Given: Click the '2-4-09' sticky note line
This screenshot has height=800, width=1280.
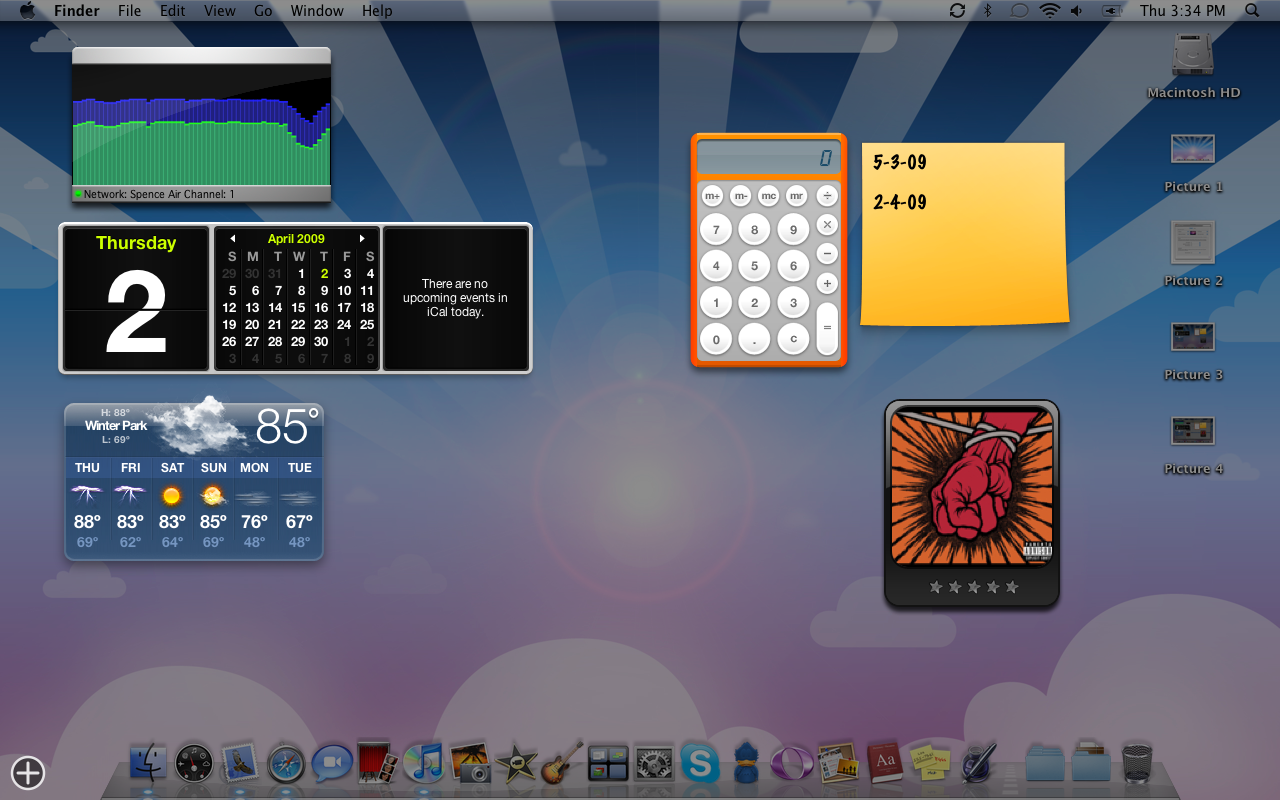Looking at the screenshot, I should 899,202.
